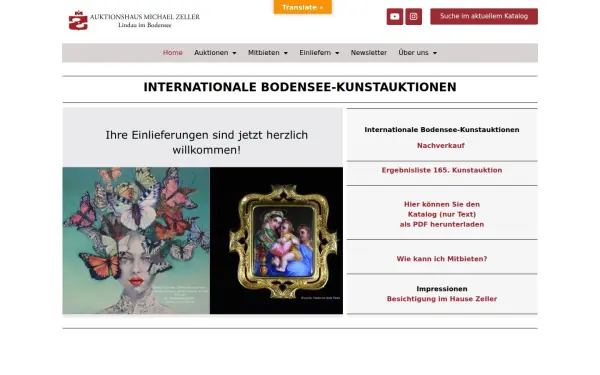
Task: Open the Newsletter menu item
Action: coord(368,53)
